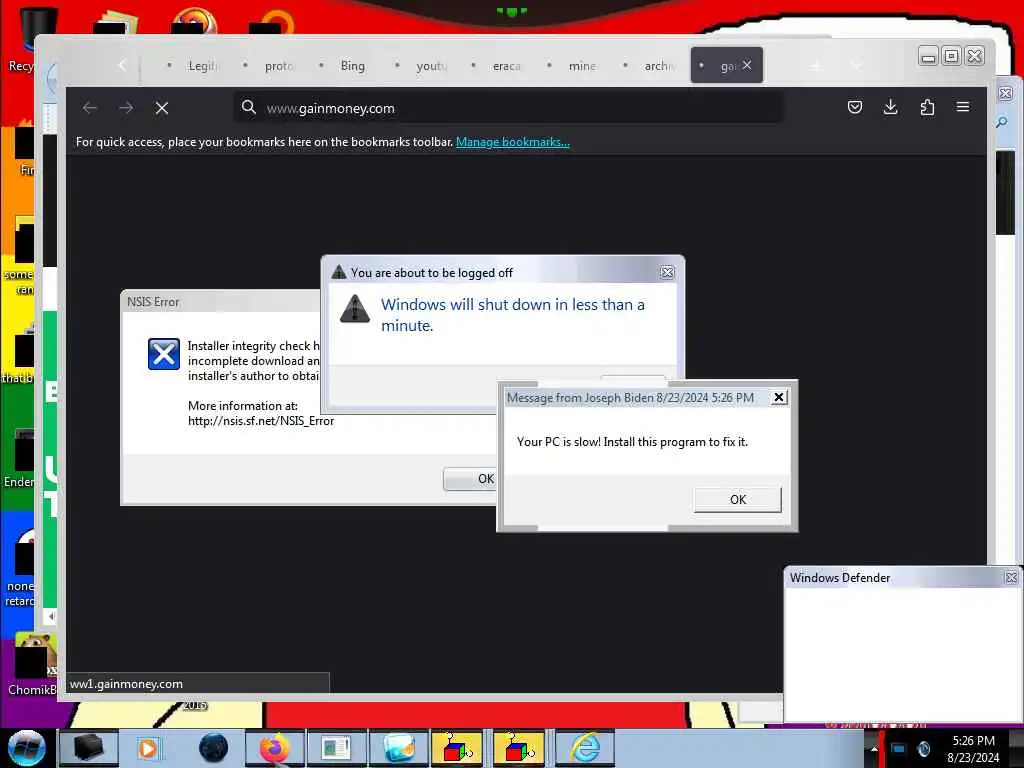Switch to Firefox in the taskbar
The image size is (1024, 768).
point(274,748)
